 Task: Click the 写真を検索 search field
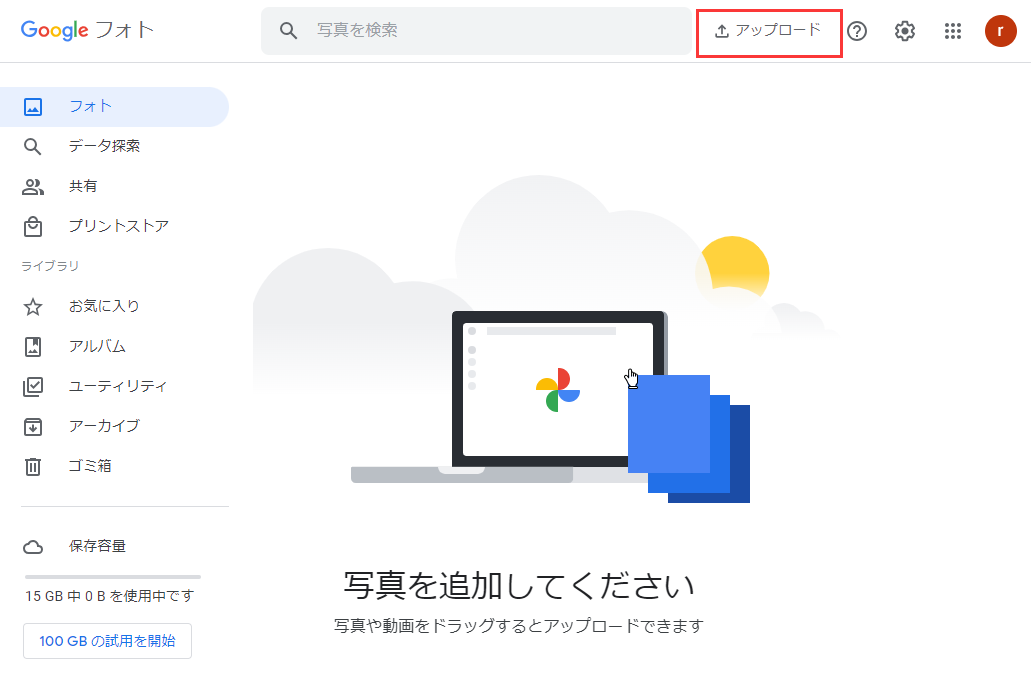(x=477, y=30)
